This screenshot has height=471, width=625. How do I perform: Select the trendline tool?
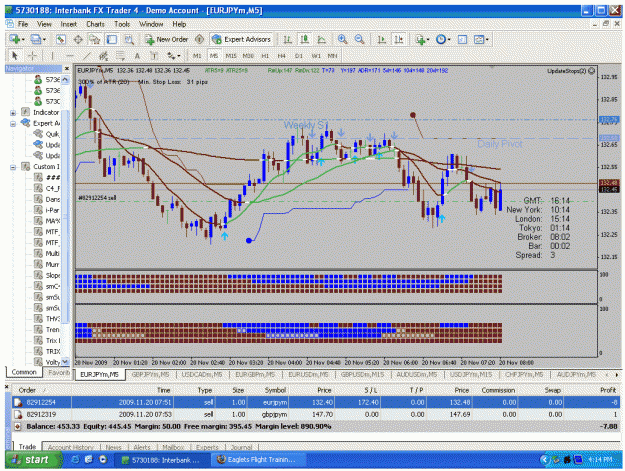(x=86, y=55)
